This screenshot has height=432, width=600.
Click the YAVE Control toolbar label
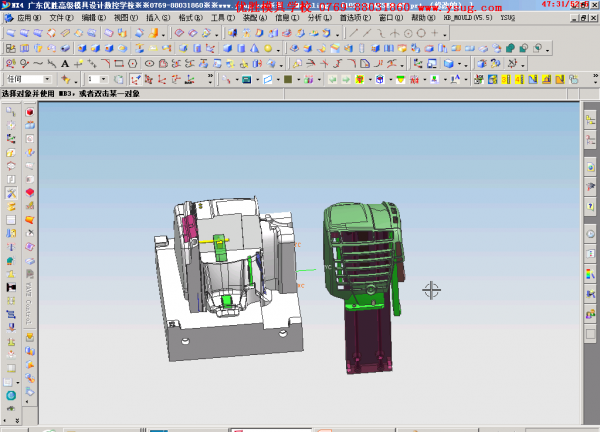pos(29,303)
